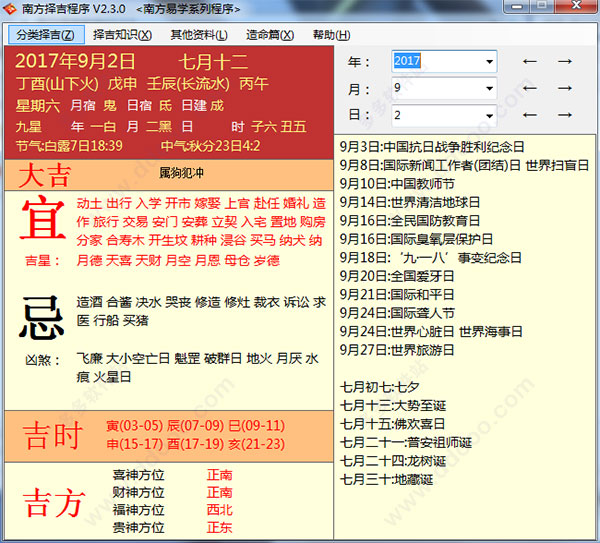The image size is (600, 543).
Task: Close the 南方择吉程序 window
Action: [x=576, y=6]
